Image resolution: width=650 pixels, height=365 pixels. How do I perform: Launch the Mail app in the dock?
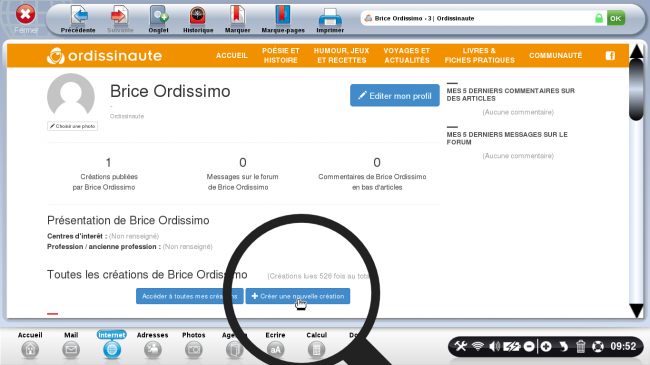[x=71, y=350]
